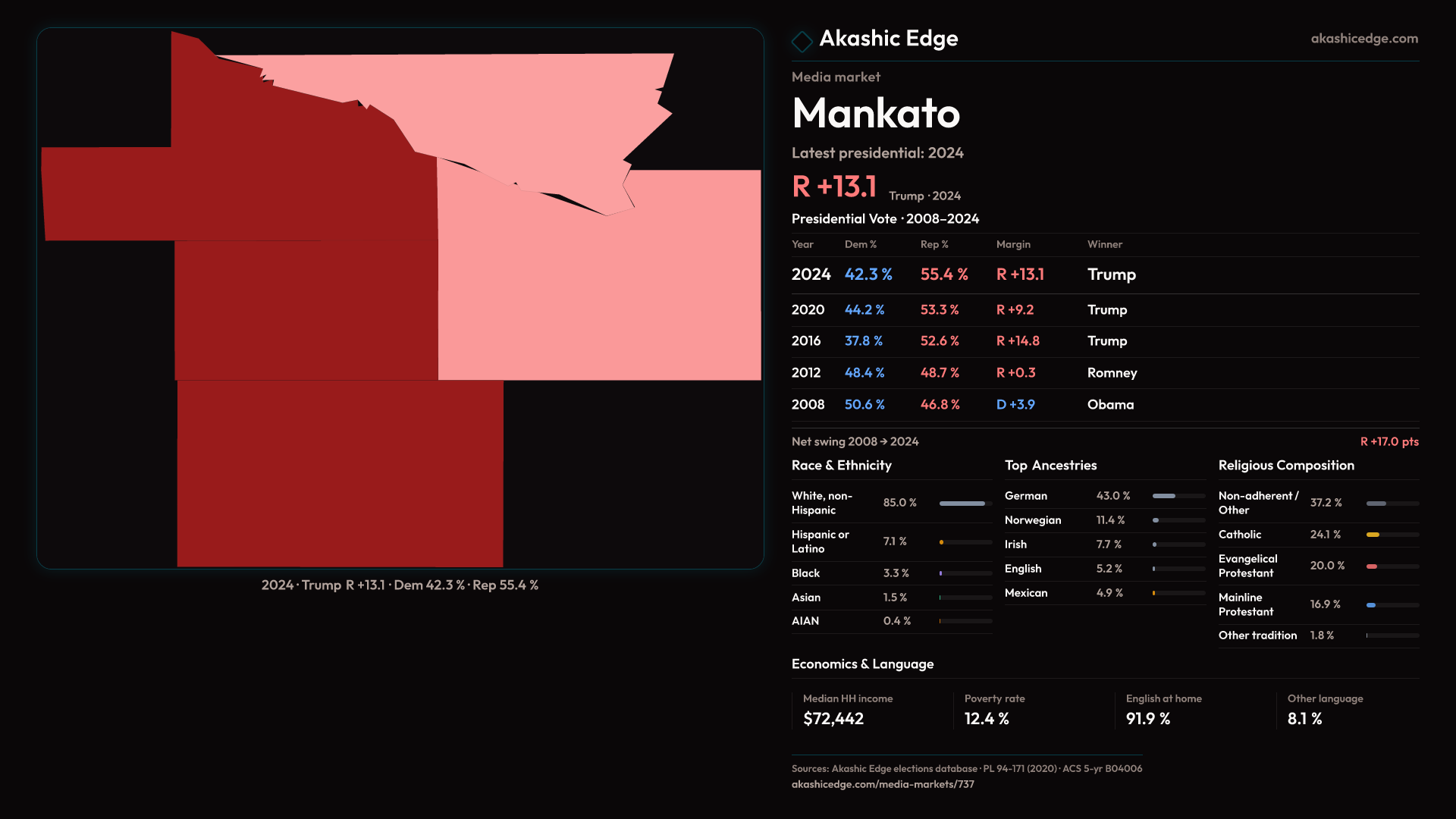Click the dark red southern county on map
The image size is (1456, 819).
(x=340, y=473)
